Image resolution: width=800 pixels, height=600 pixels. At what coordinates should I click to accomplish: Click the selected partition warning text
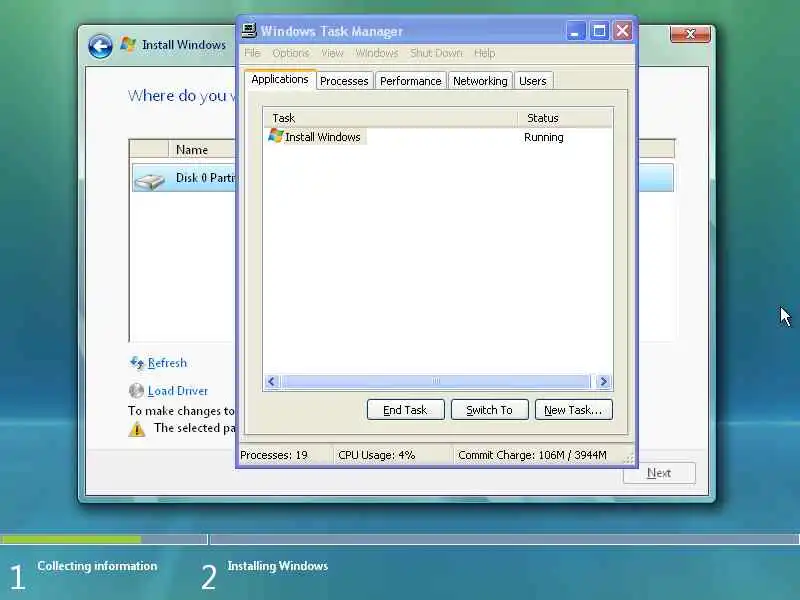coord(194,428)
